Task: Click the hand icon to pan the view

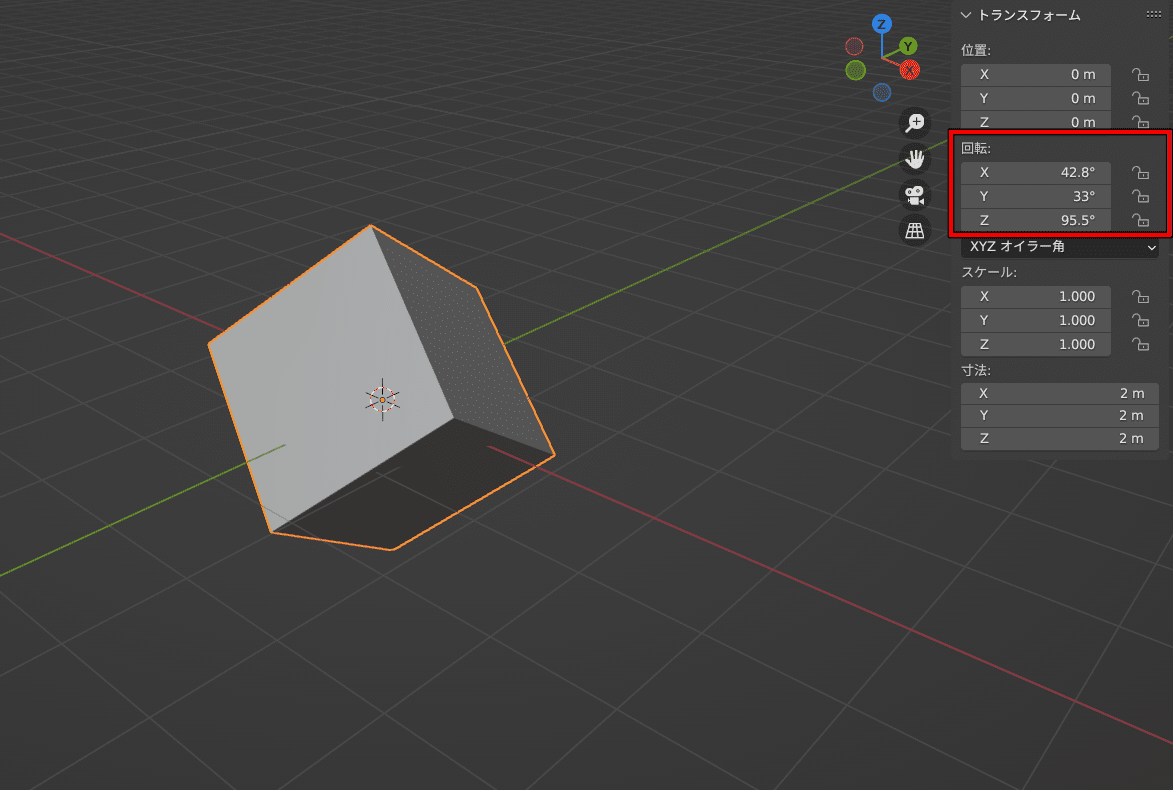Action: pos(914,158)
